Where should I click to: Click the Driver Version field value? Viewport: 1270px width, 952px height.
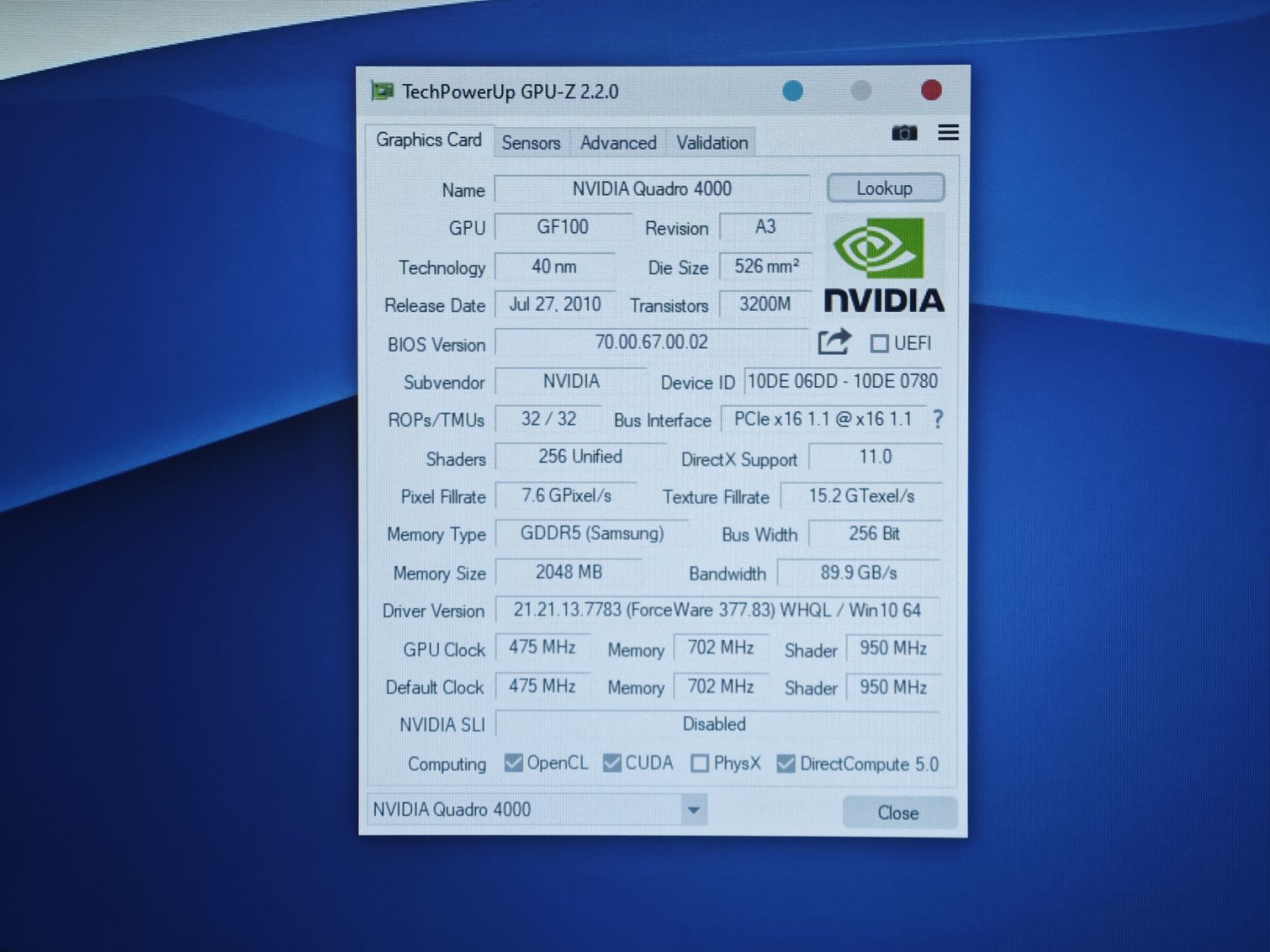(x=717, y=610)
